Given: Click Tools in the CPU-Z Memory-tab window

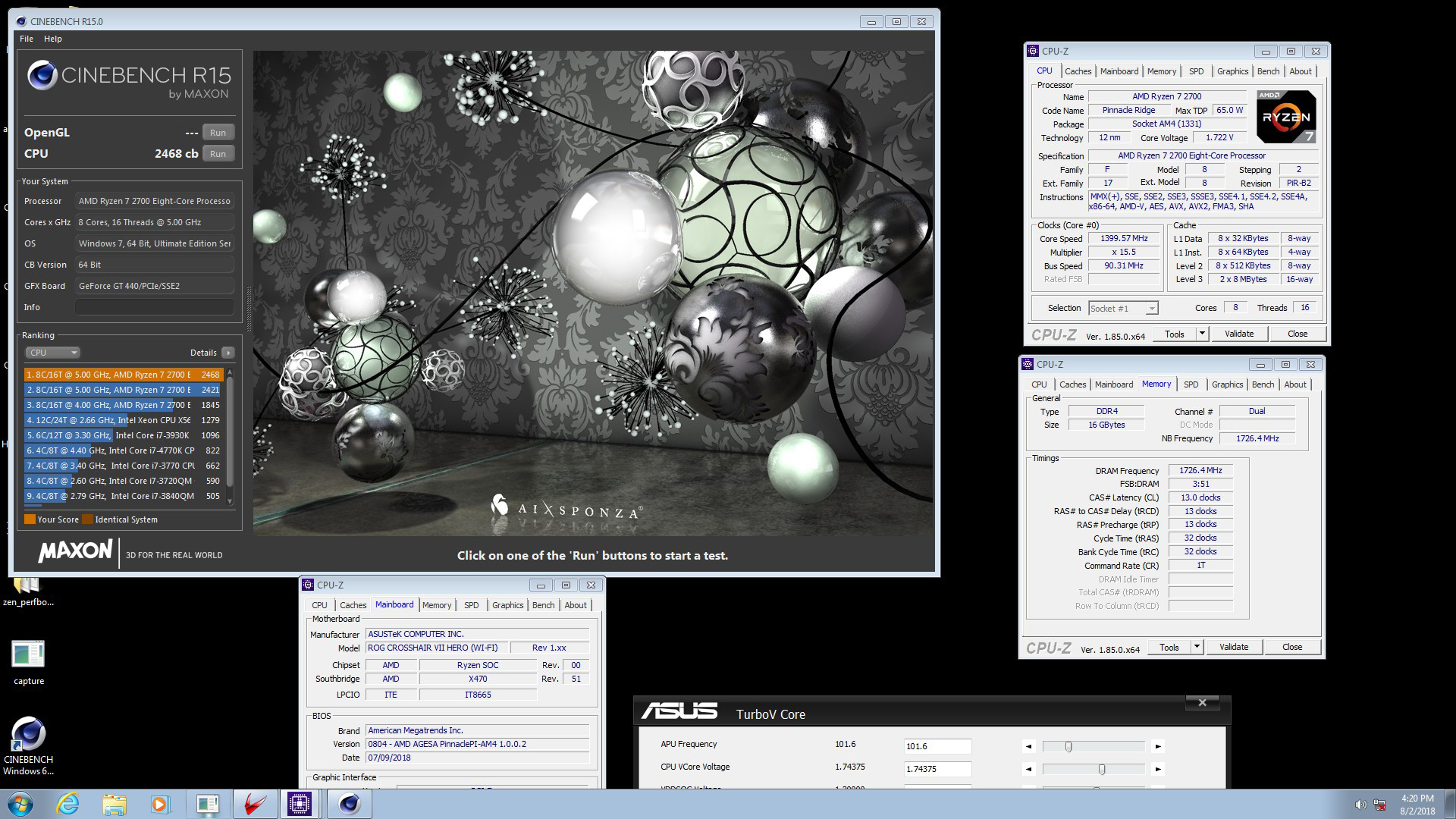Looking at the screenshot, I should (1169, 647).
